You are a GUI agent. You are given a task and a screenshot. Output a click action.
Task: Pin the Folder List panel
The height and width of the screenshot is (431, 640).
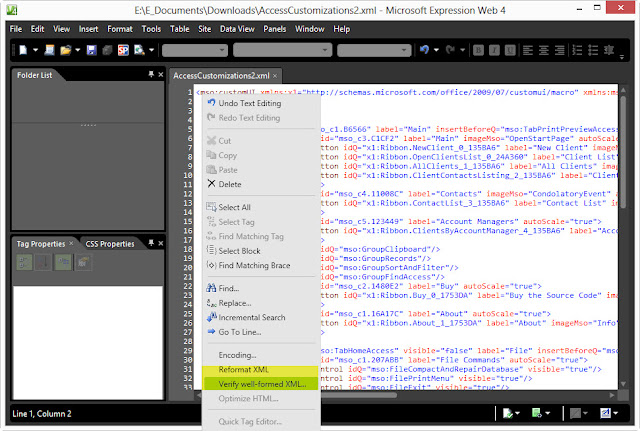point(151,74)
